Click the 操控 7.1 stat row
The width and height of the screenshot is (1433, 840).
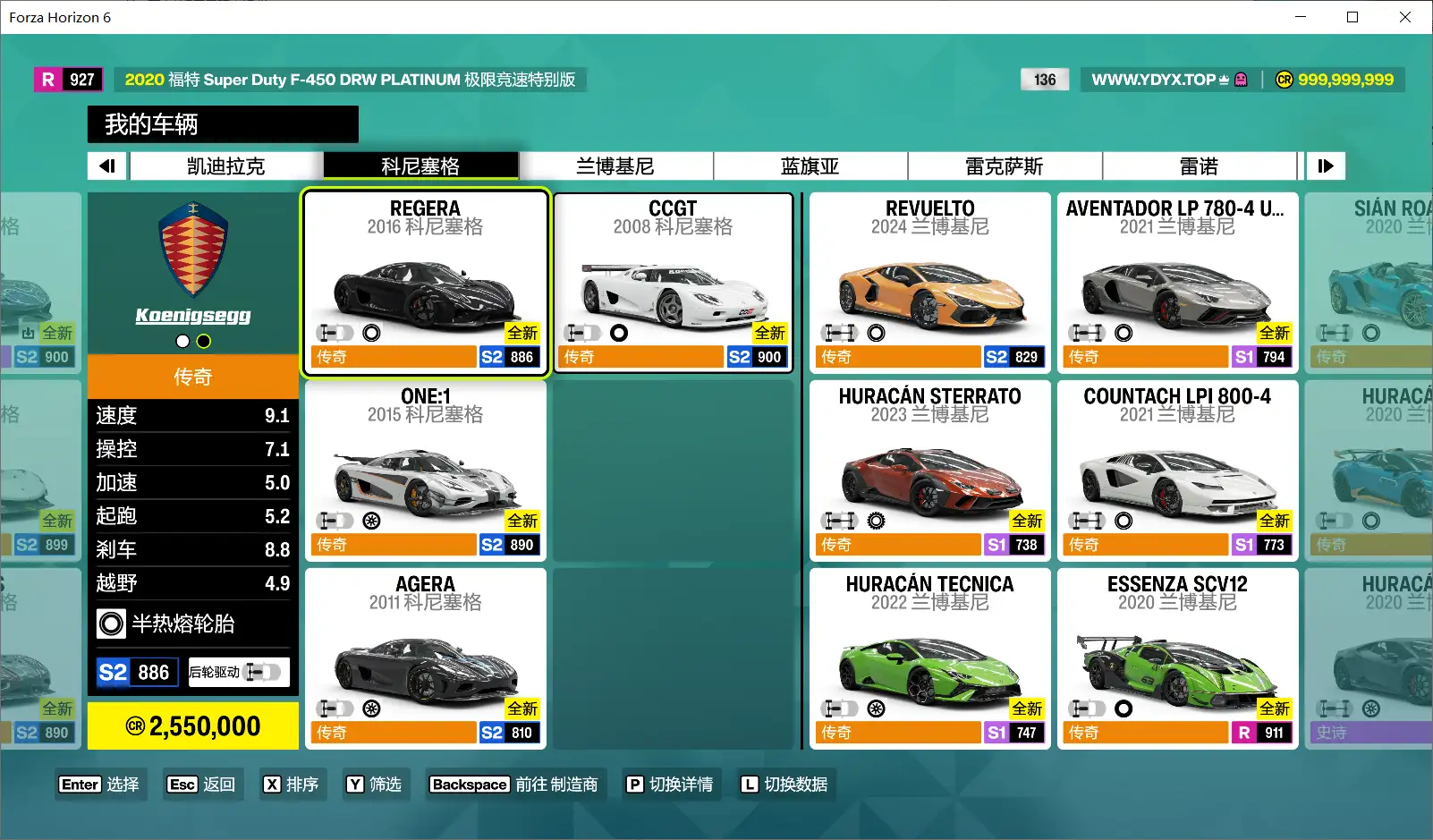tap(193, 449)
